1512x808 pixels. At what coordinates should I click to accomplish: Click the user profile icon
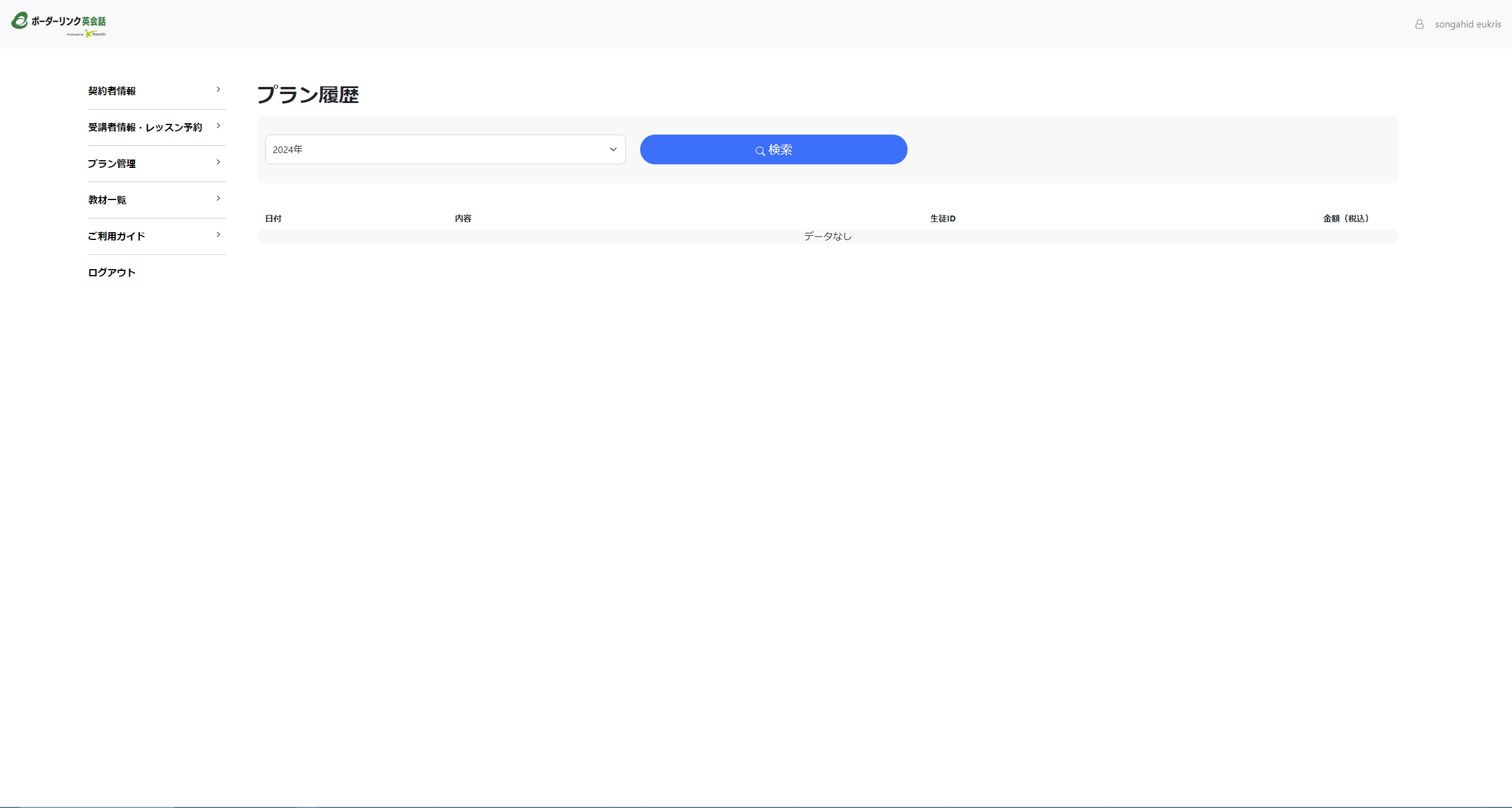(x=1419, y=24)
